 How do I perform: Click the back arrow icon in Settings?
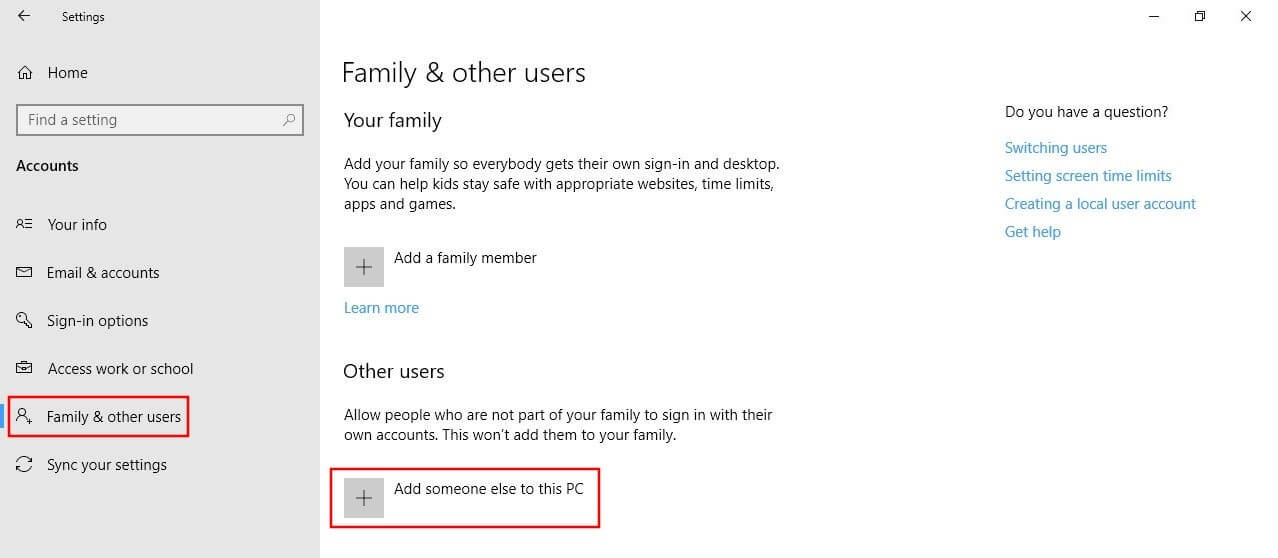pyautogui.click(x=24, y=16)
